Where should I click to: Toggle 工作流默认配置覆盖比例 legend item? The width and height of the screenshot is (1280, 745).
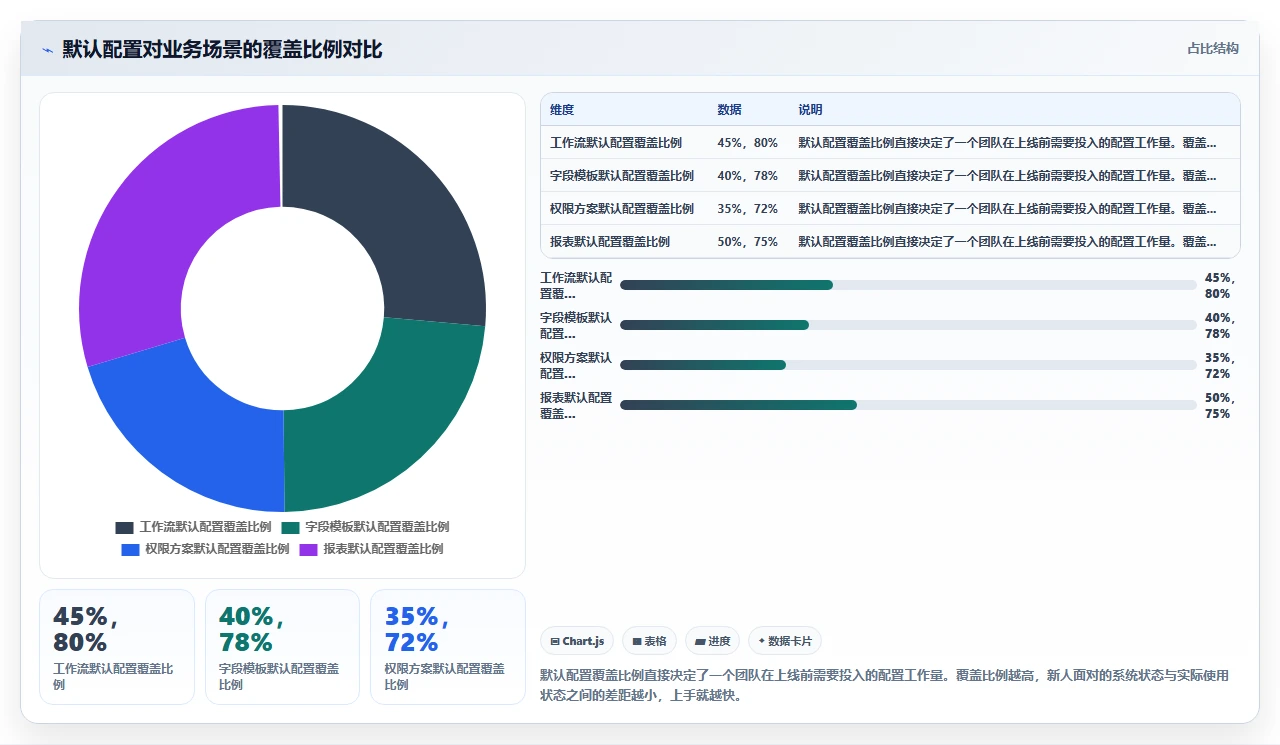[x=193, y=527]
